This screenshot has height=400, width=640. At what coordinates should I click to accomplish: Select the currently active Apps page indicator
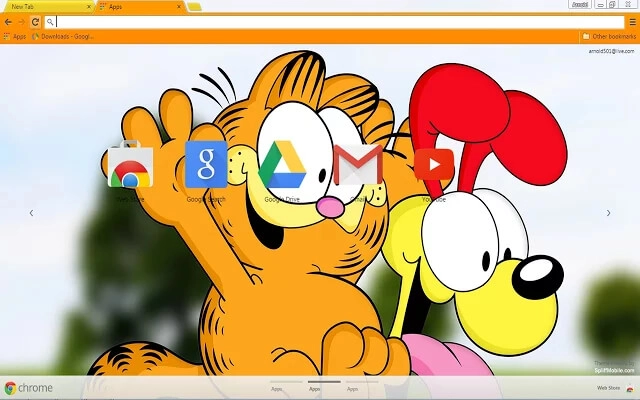tap(324, 386)
